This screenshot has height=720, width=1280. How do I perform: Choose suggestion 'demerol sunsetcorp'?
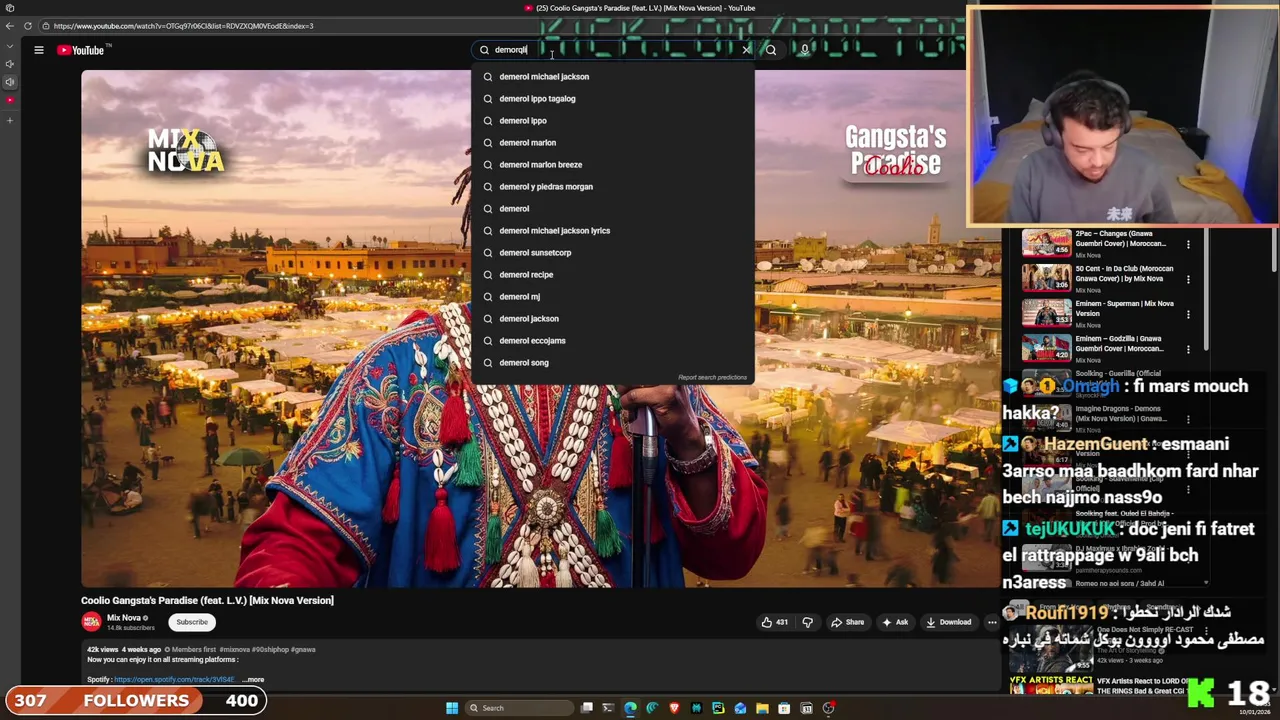(613, 253)
